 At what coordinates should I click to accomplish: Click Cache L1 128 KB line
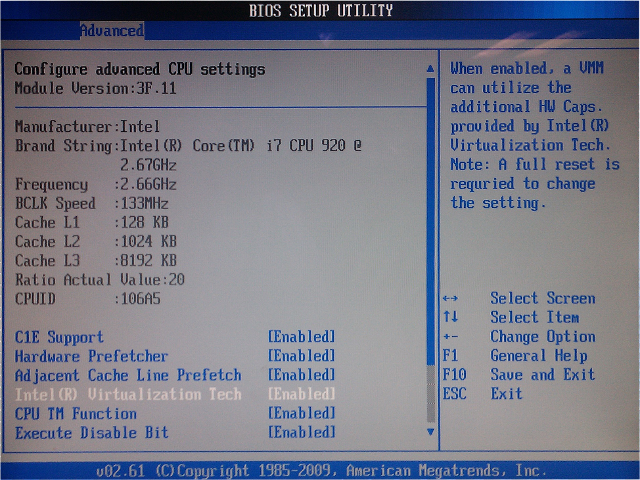tap(91, 222)
